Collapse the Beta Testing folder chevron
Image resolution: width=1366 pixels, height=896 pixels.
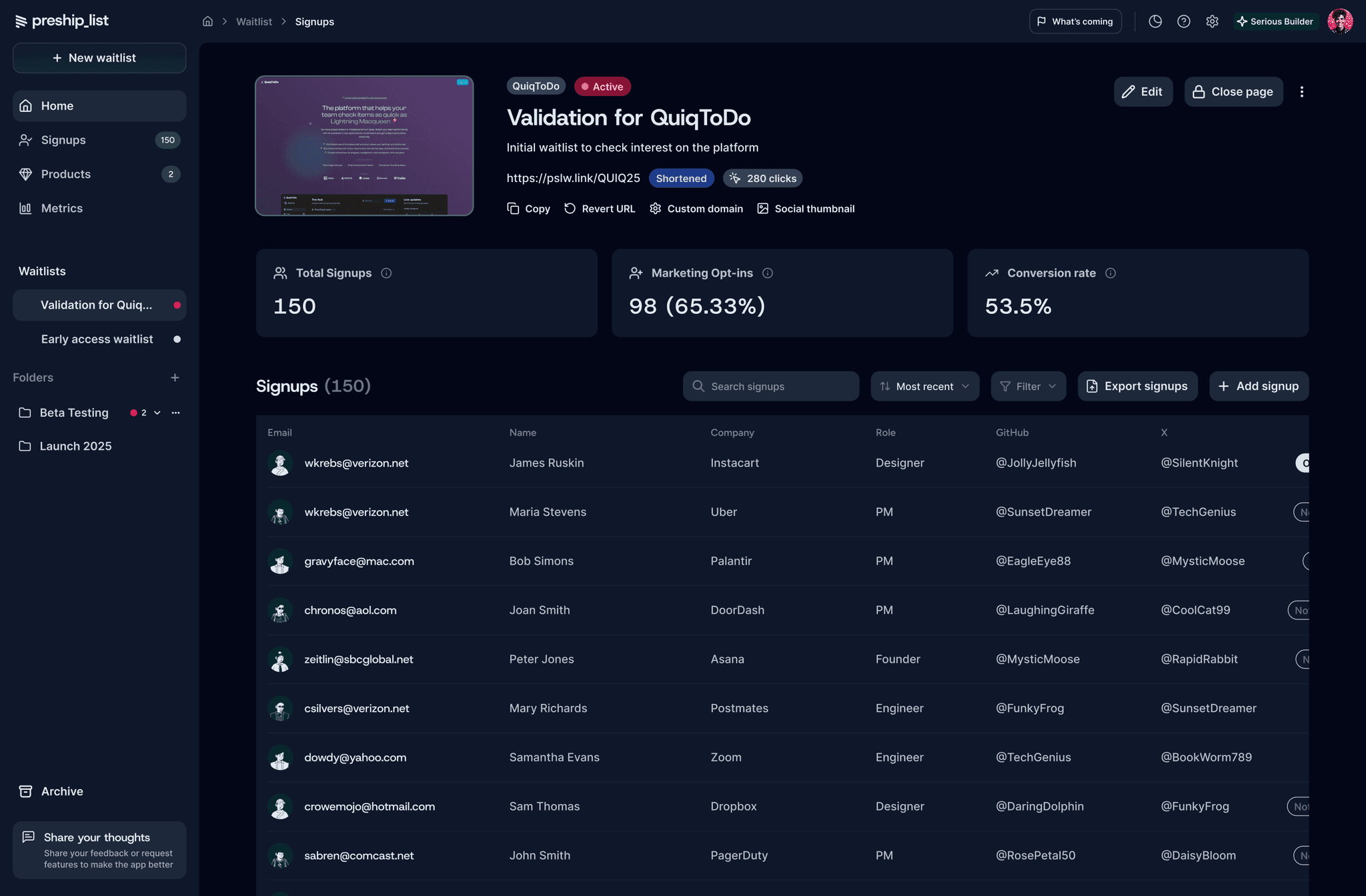tap(157, 413)
